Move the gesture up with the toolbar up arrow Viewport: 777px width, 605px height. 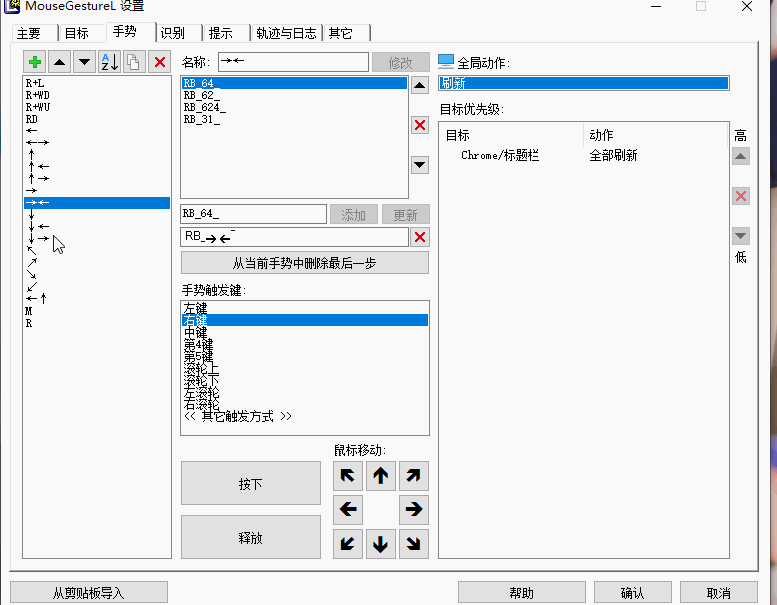(60, 62)
